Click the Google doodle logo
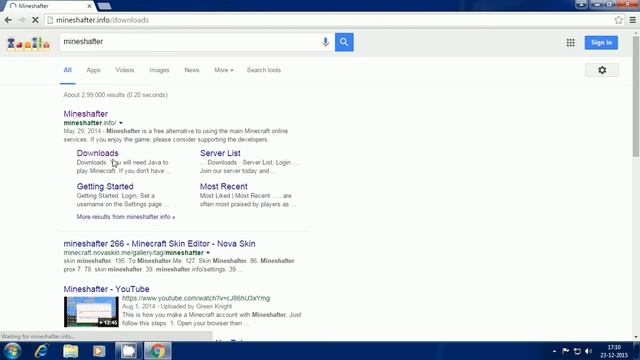 (28, 43)
